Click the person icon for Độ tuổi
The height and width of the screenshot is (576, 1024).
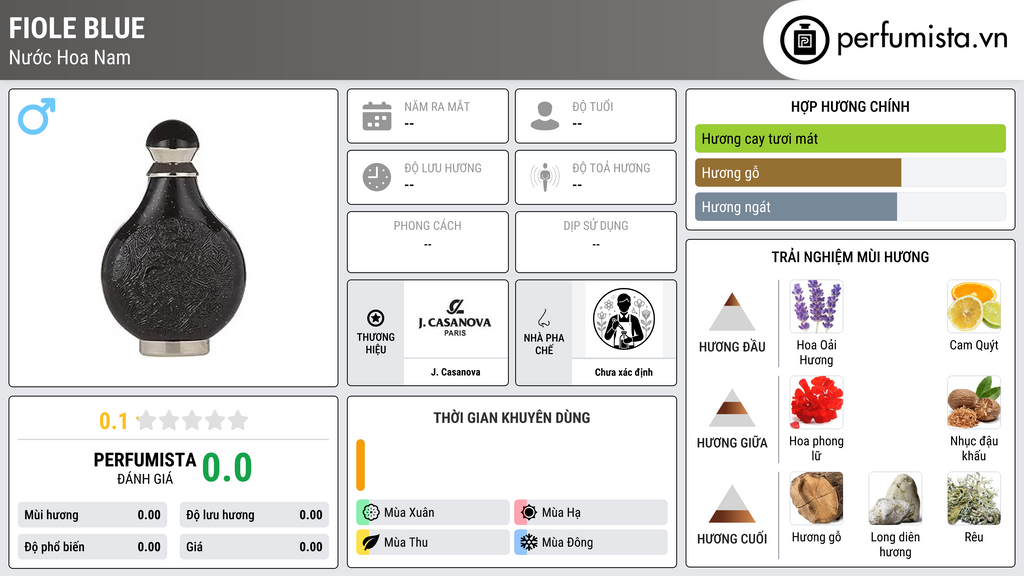pyautogui.click(x=545, y=116)
